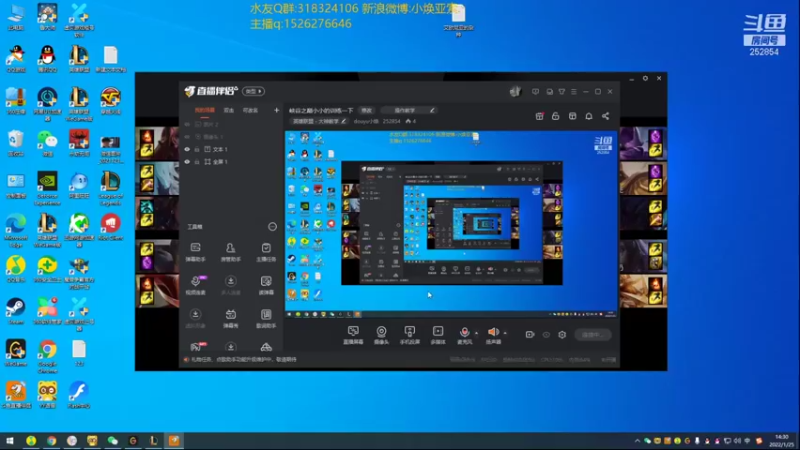800x450 pixels.
Task: Open Chrome from the taskbar
Action: coord(52,441)
